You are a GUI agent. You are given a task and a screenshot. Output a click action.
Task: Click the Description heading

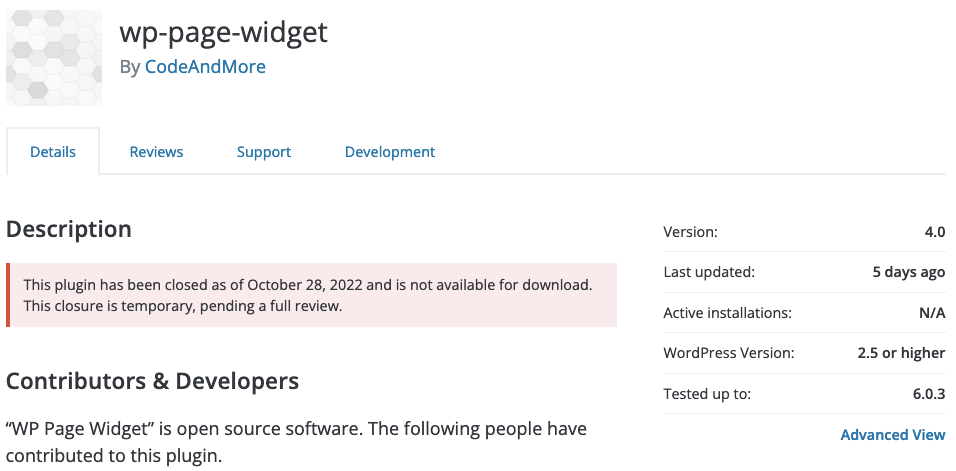(x=68, y=229)
